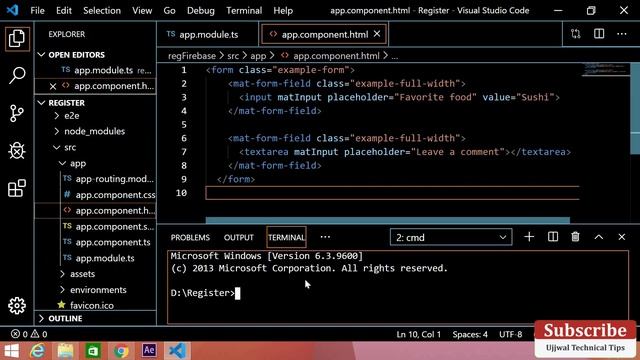Click the warnings count in status bar

pyautogui.click(x=39, y=334)
